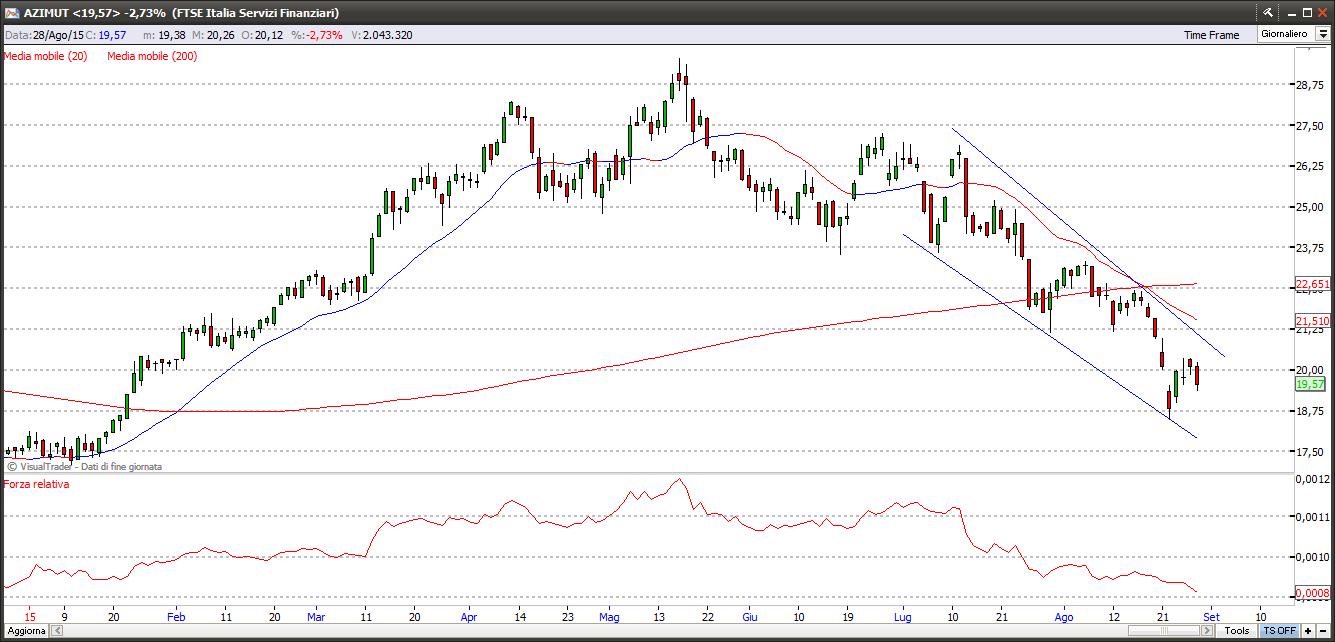Click the red 15 year label on time axis

pyautogui.click(x=30, y=617)
